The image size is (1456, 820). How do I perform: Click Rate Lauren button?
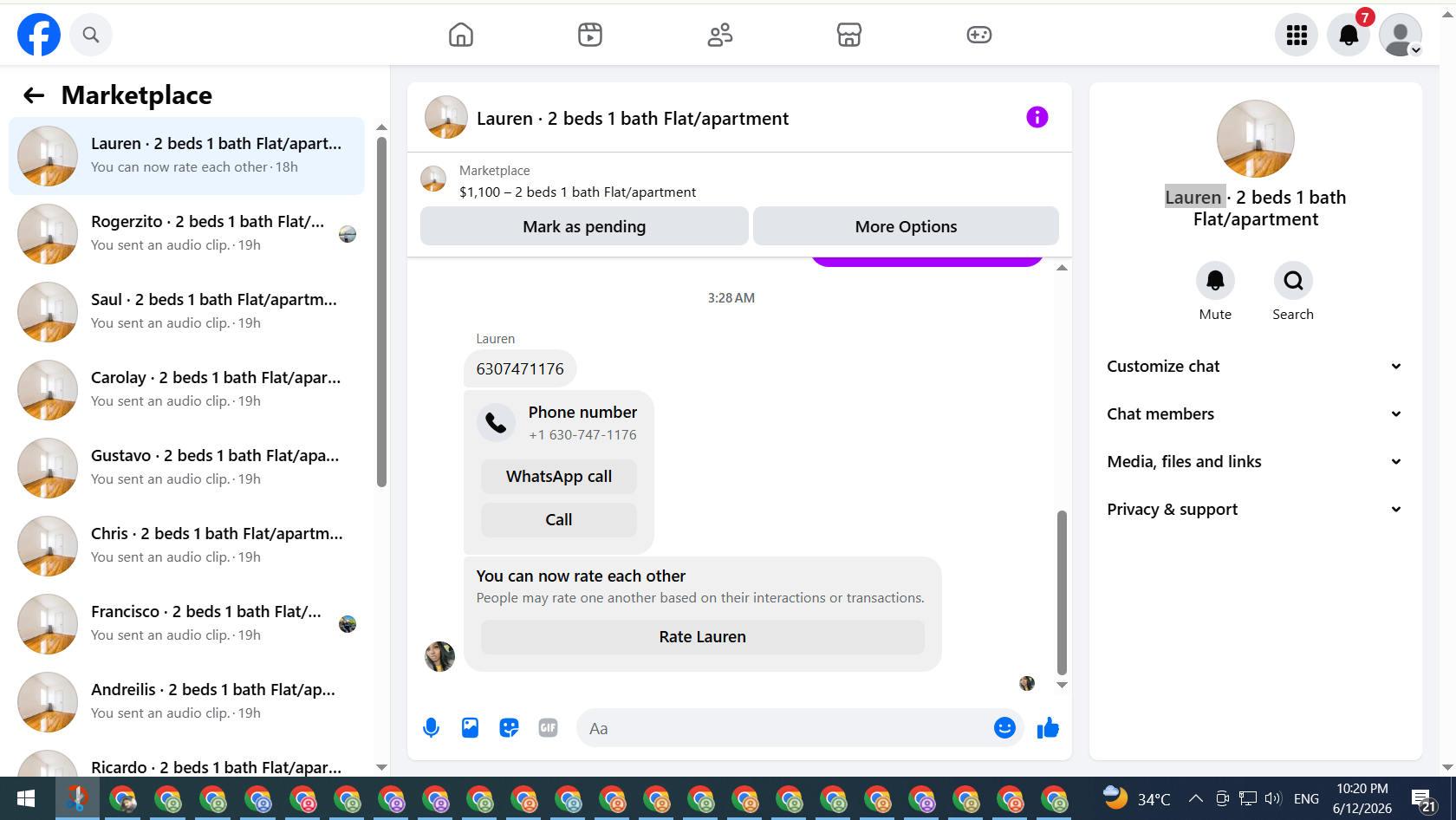703,636
